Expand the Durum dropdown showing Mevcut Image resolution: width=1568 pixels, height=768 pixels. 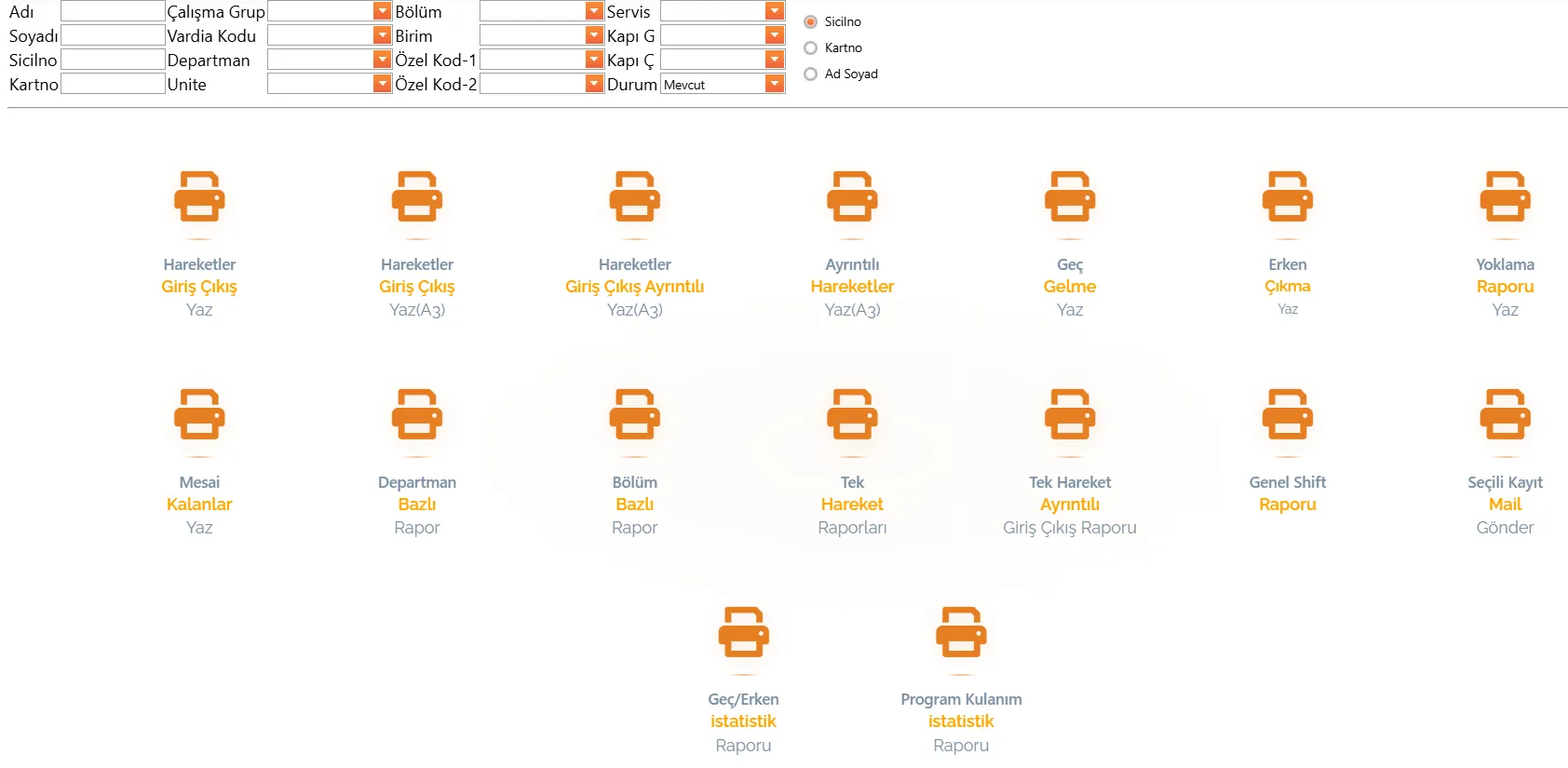click(x=774, y=84)
